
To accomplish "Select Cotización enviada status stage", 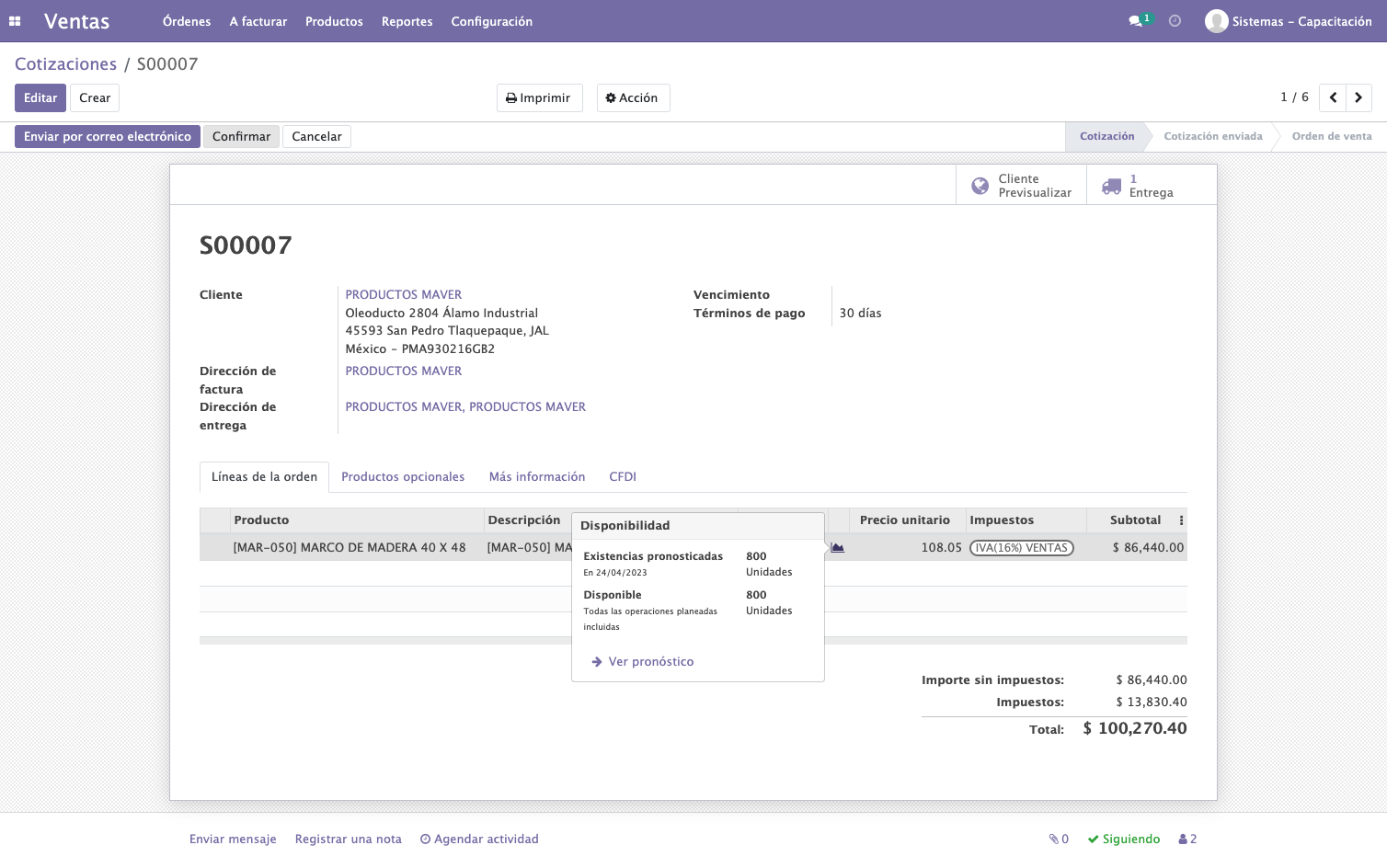I will point(1213,136).
